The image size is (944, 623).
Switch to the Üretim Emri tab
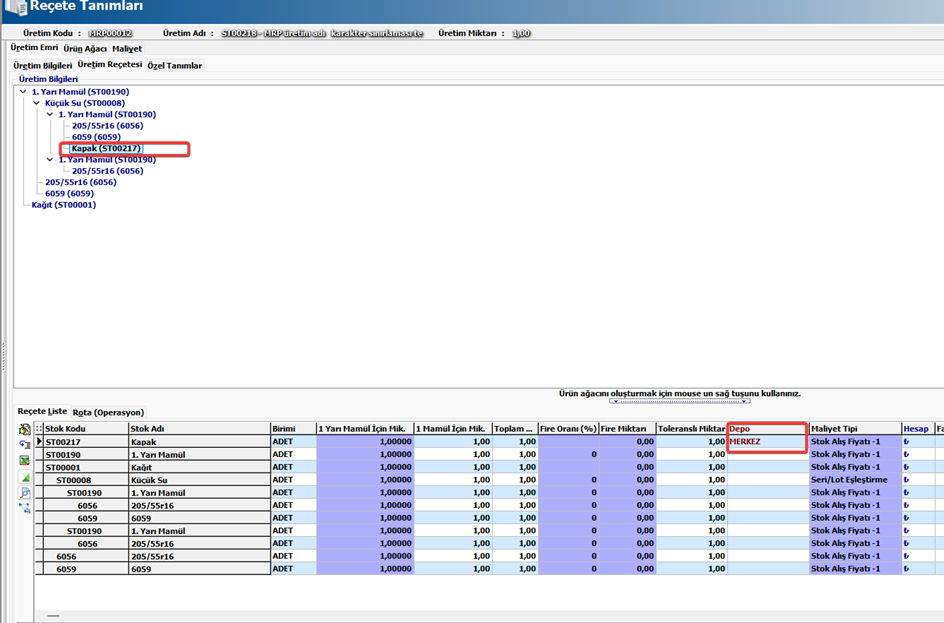click(x=34, y=48)
